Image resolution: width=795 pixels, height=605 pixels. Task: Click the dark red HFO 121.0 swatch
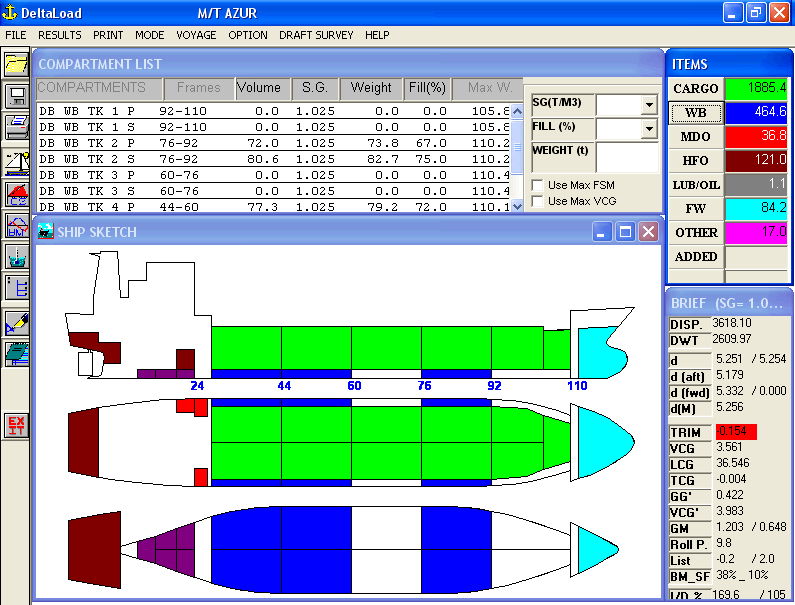(x=756, y=161)
